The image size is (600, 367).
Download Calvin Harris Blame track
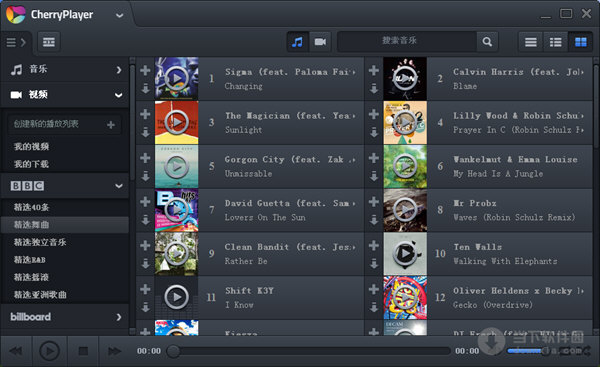[x=374, y=89]
